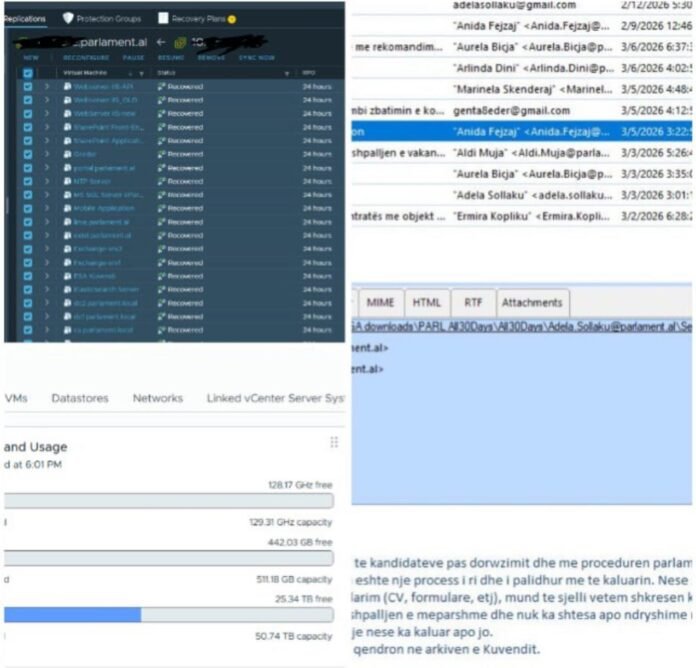Select the highlighted email row dated 3/5/2026

point(520,131)
